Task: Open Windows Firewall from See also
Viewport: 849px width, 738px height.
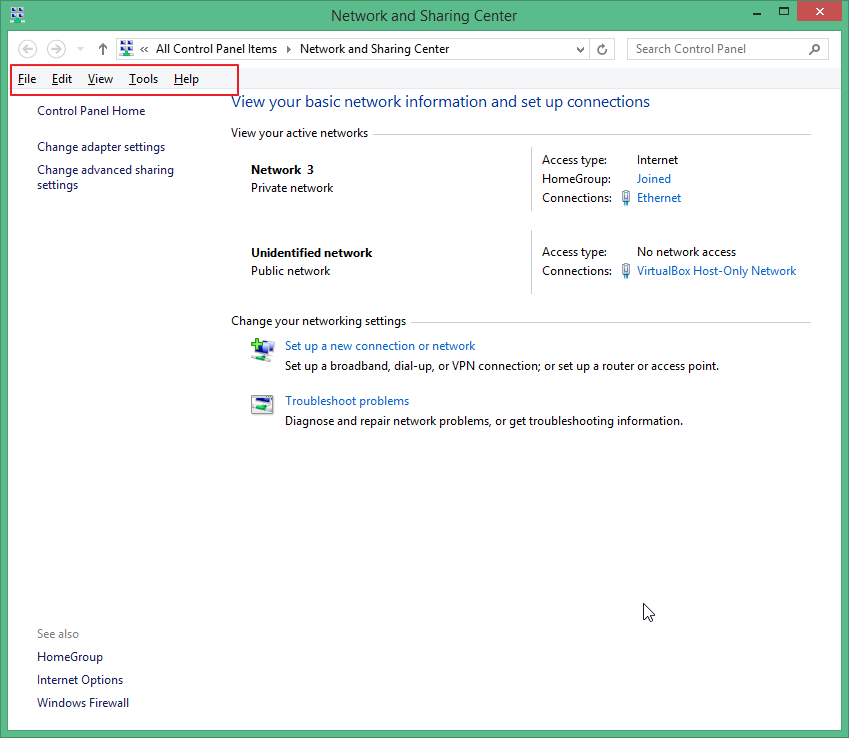Action: pyautogui.click(x=83, y=703)
